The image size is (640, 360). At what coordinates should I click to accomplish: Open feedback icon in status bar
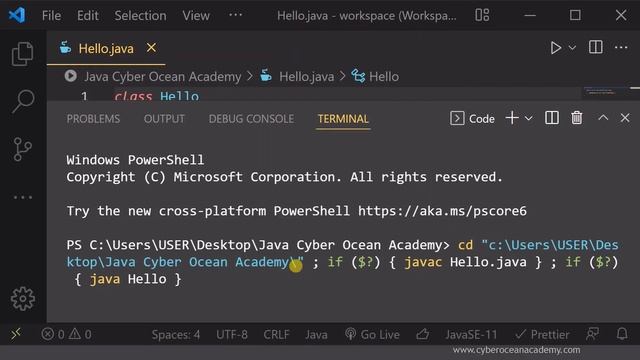pos(592,334)
